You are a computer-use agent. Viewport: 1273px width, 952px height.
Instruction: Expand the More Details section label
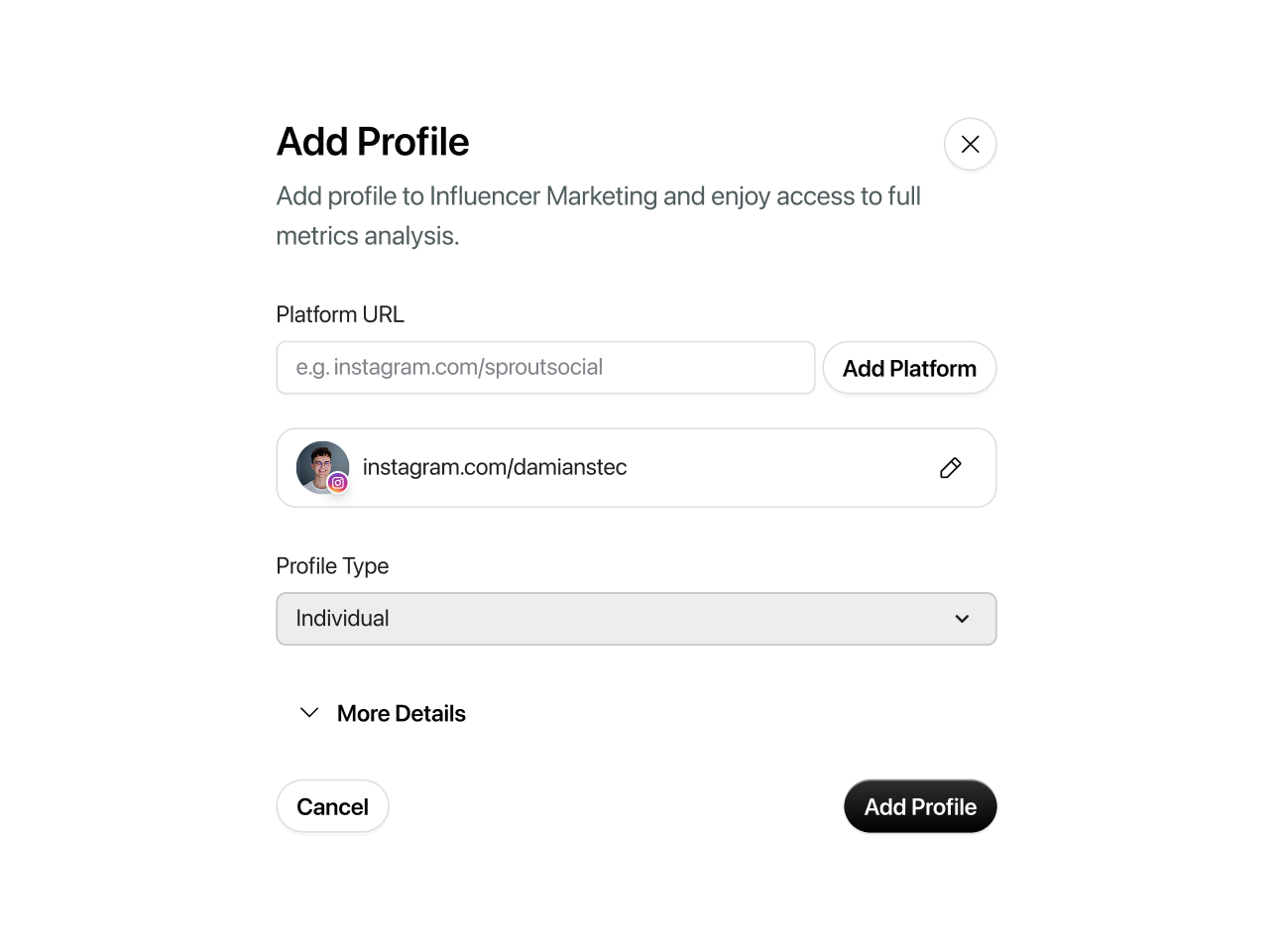coord(401,713)
